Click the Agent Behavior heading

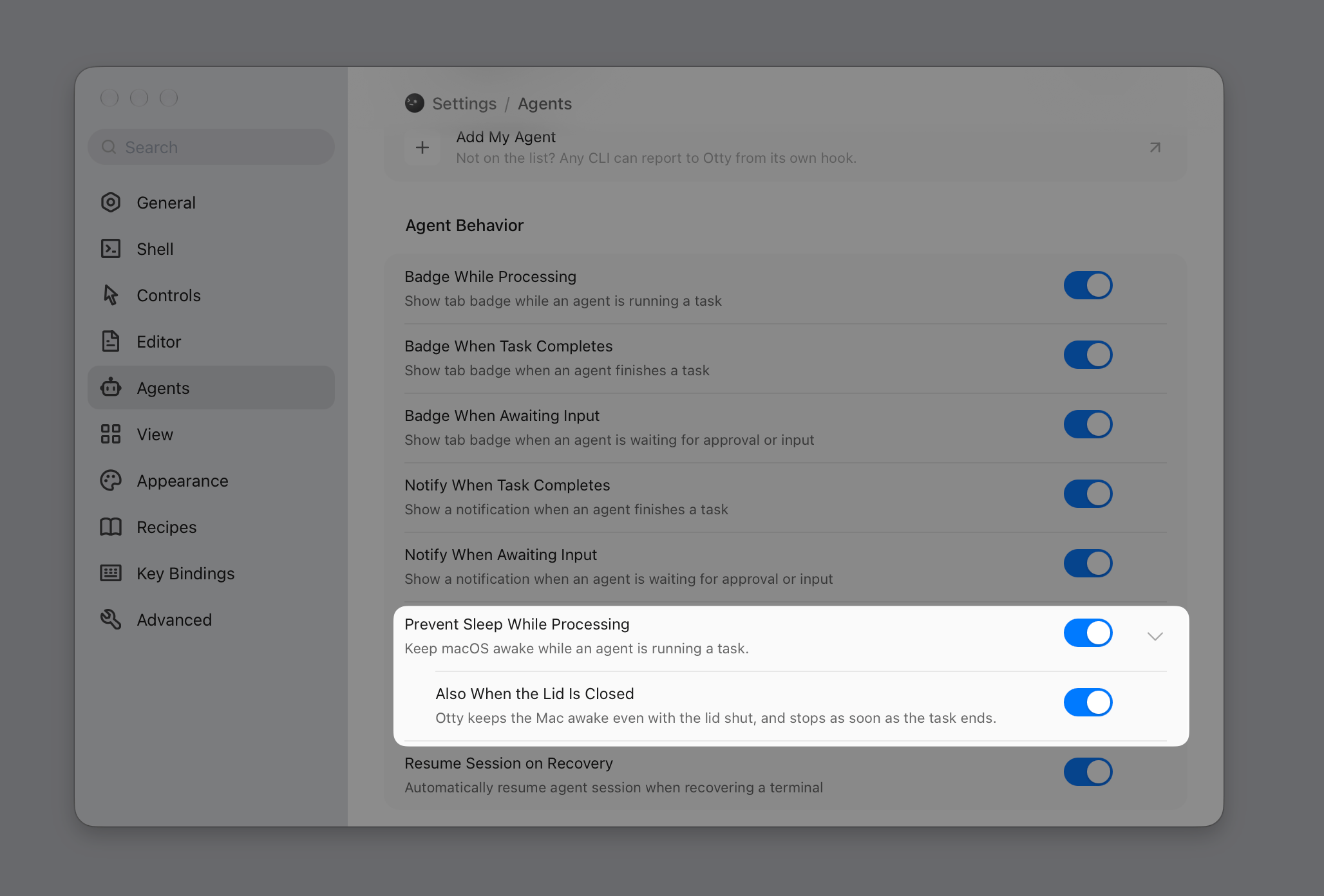click(464, 225)
